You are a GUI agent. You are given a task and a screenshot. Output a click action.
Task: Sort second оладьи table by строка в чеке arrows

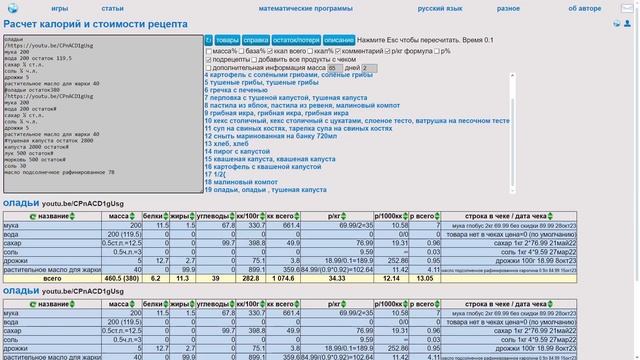tap(550, 304)
